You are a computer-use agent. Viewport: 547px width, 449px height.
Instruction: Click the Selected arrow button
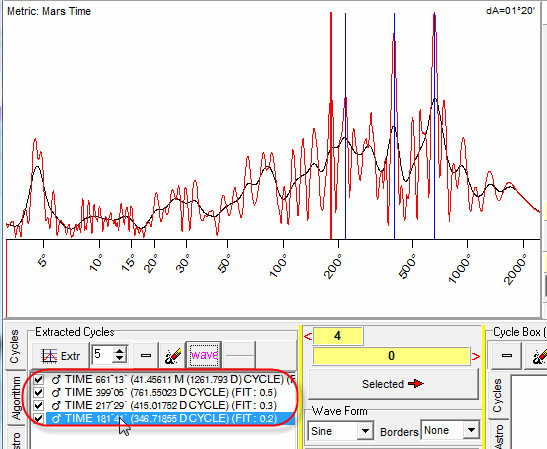[x=393, y=384]
